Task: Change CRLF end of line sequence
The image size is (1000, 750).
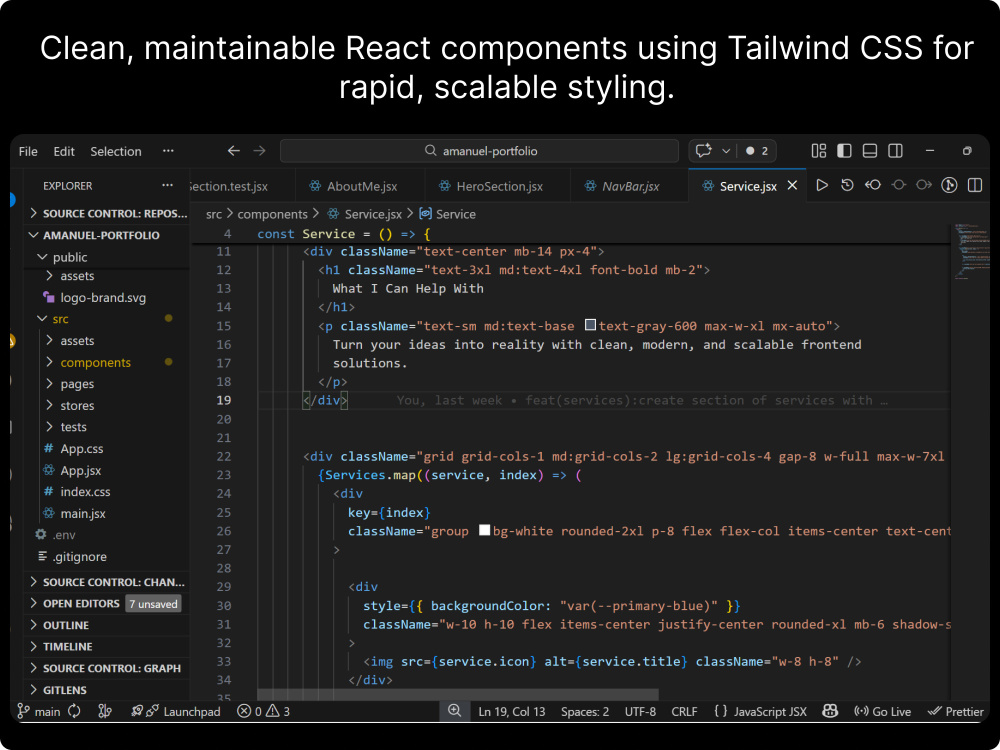Action: click(x=684, y=712)
